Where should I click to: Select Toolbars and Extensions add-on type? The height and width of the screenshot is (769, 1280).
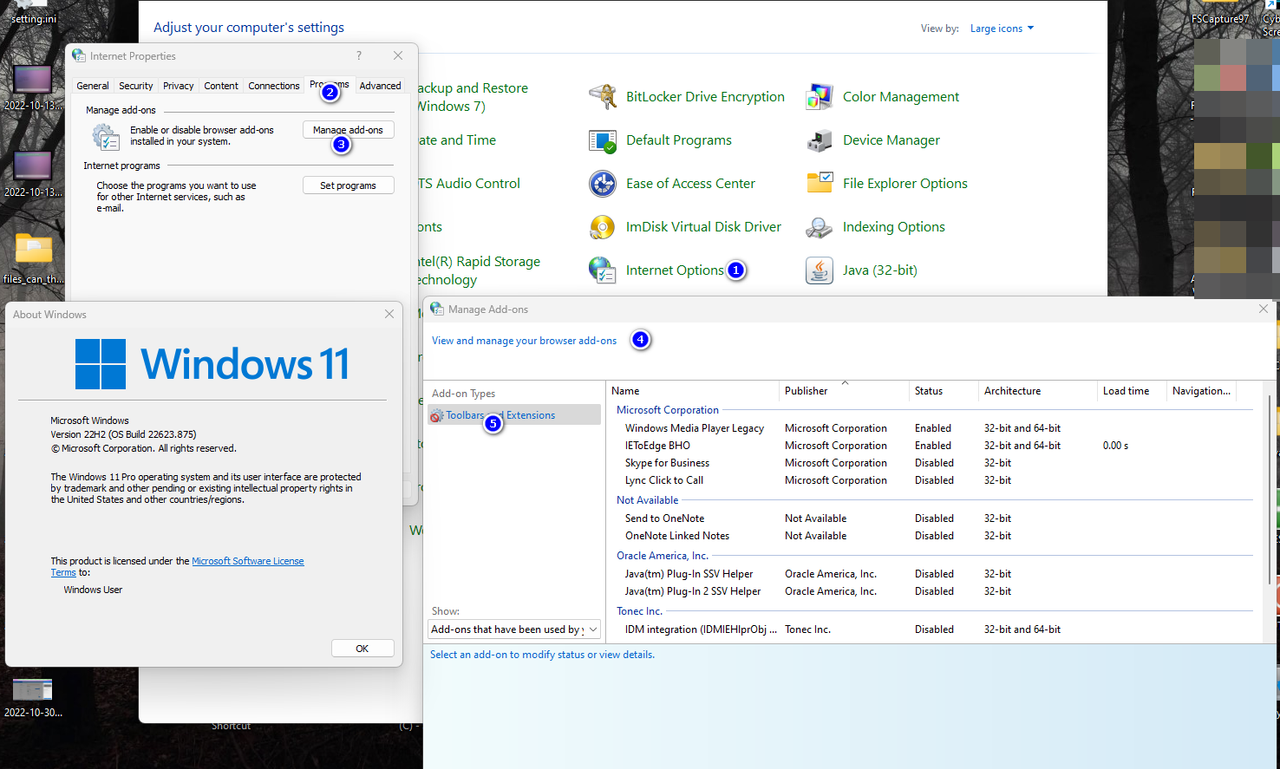(514, 415)
